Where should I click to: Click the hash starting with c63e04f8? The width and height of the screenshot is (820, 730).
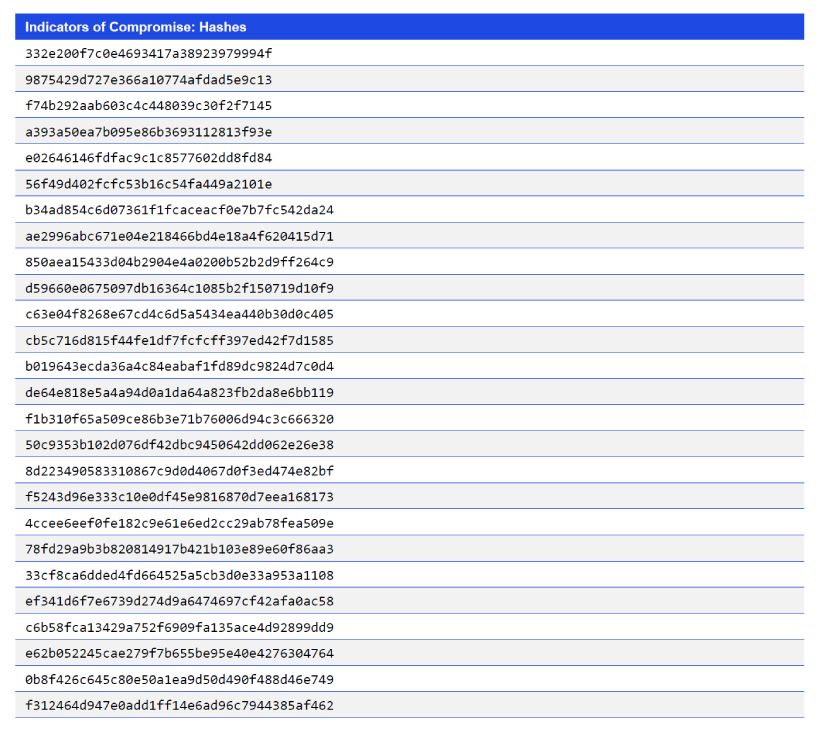pyautogui.click(x=180, y=314)
